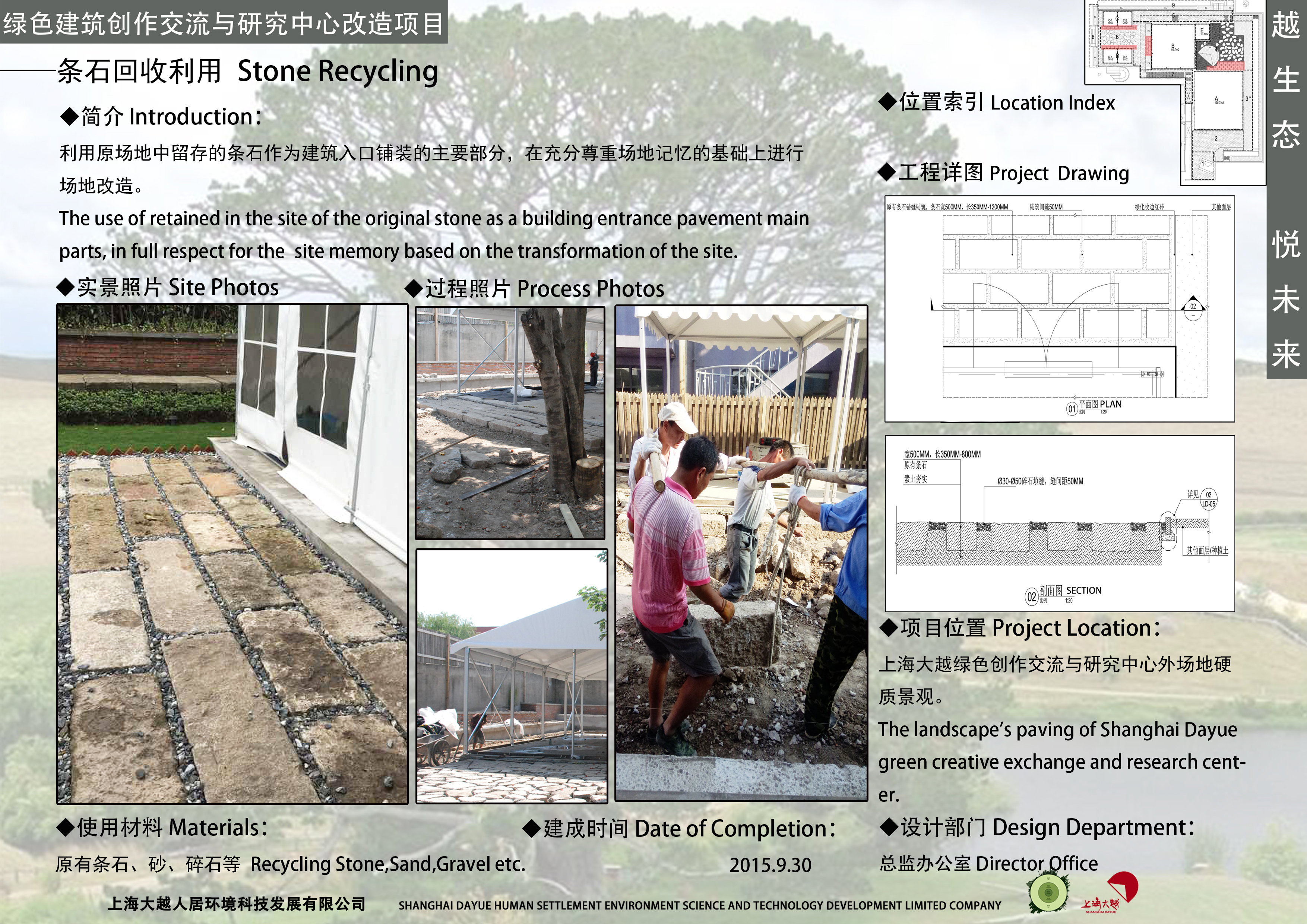Click the 绿化收边红砖 label on the plan
The height and width of the screenshot is (924, 1307).
tap(1149, 207)
